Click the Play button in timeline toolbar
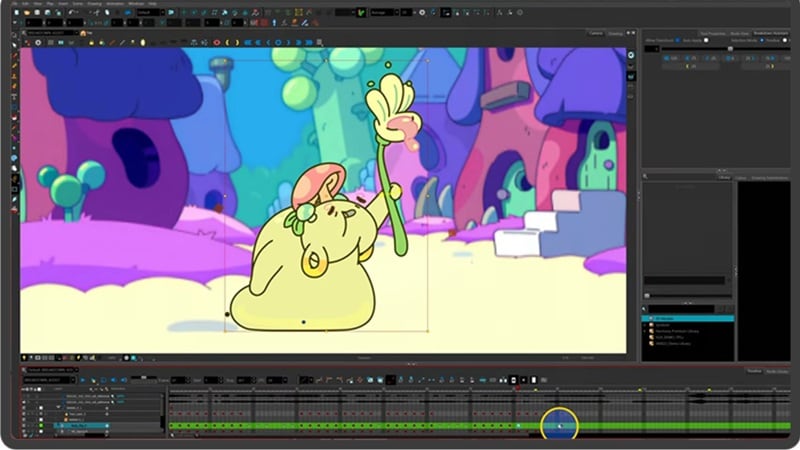 pos(83,380)
